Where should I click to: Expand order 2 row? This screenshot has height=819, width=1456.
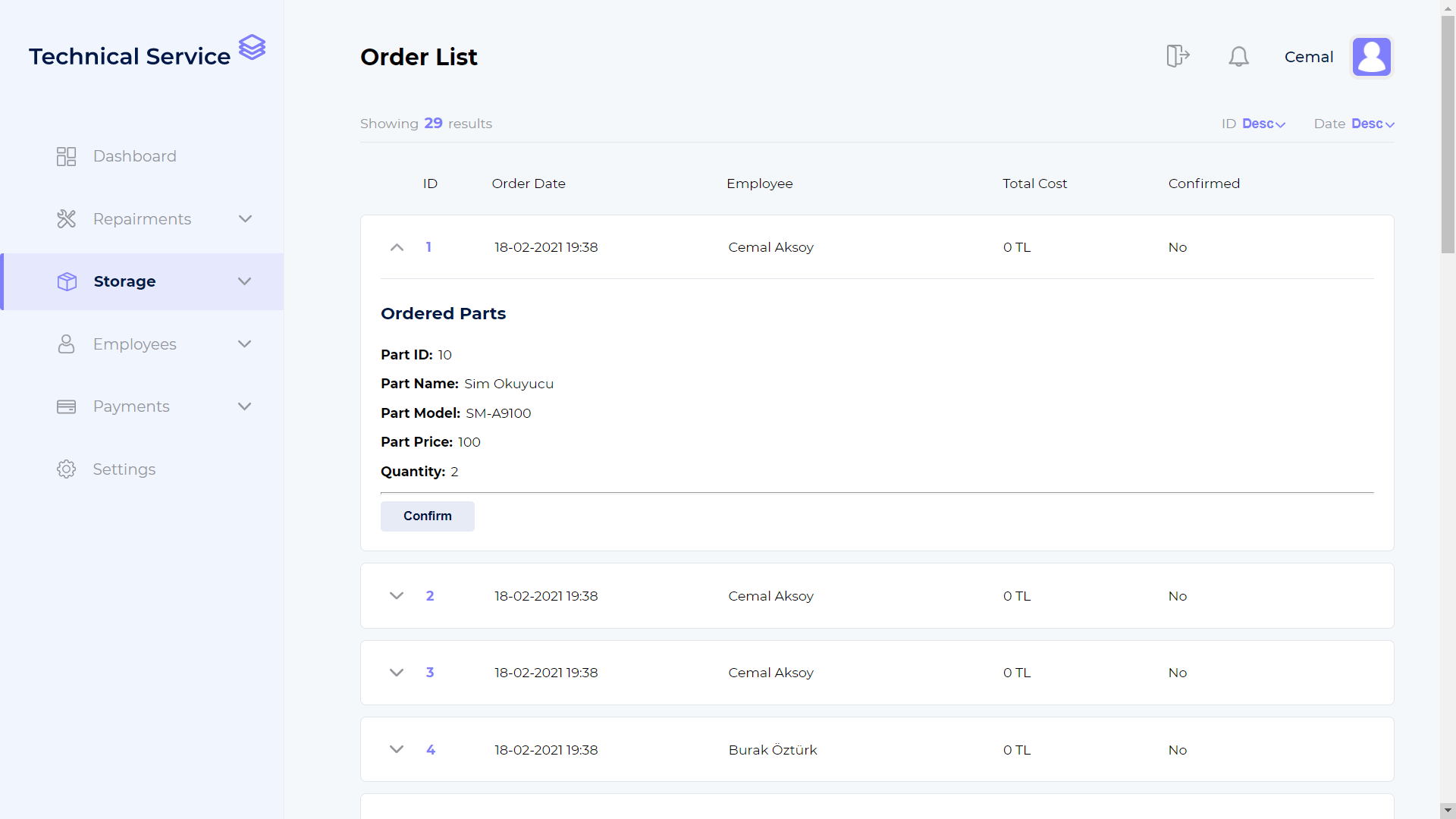[397, 596]
